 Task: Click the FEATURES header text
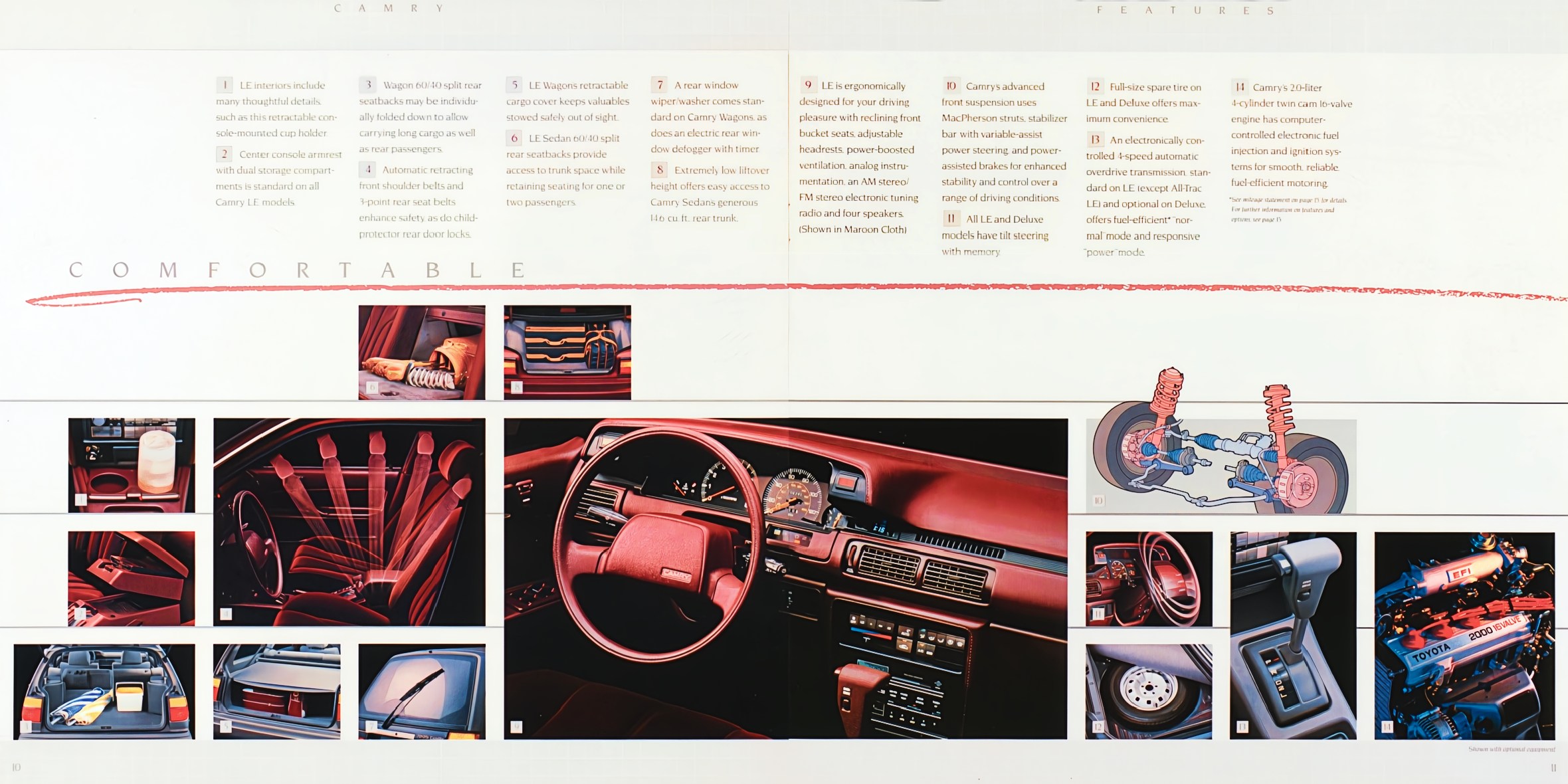pos(1185,11)
